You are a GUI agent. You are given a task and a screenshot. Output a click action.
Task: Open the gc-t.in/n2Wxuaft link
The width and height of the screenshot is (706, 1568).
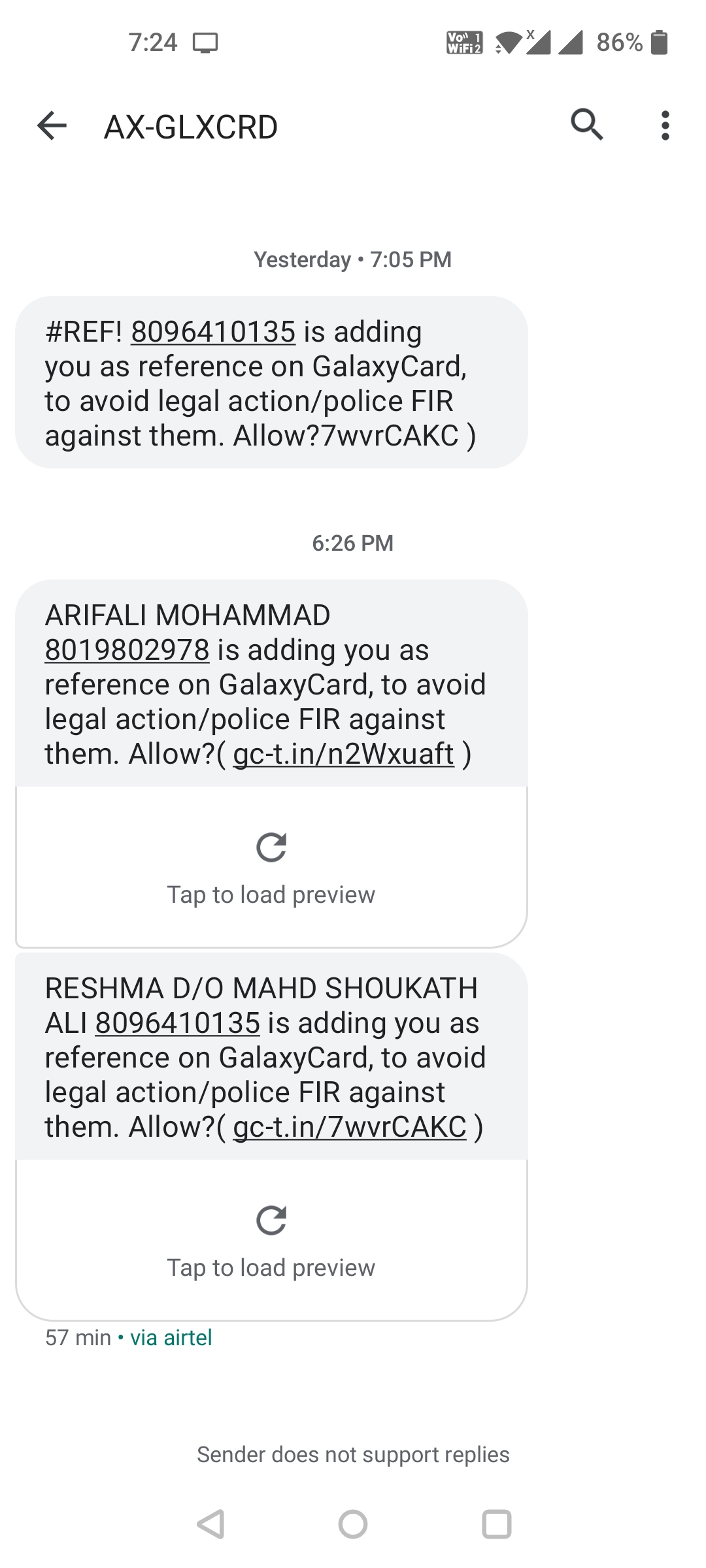coord(343,754)
